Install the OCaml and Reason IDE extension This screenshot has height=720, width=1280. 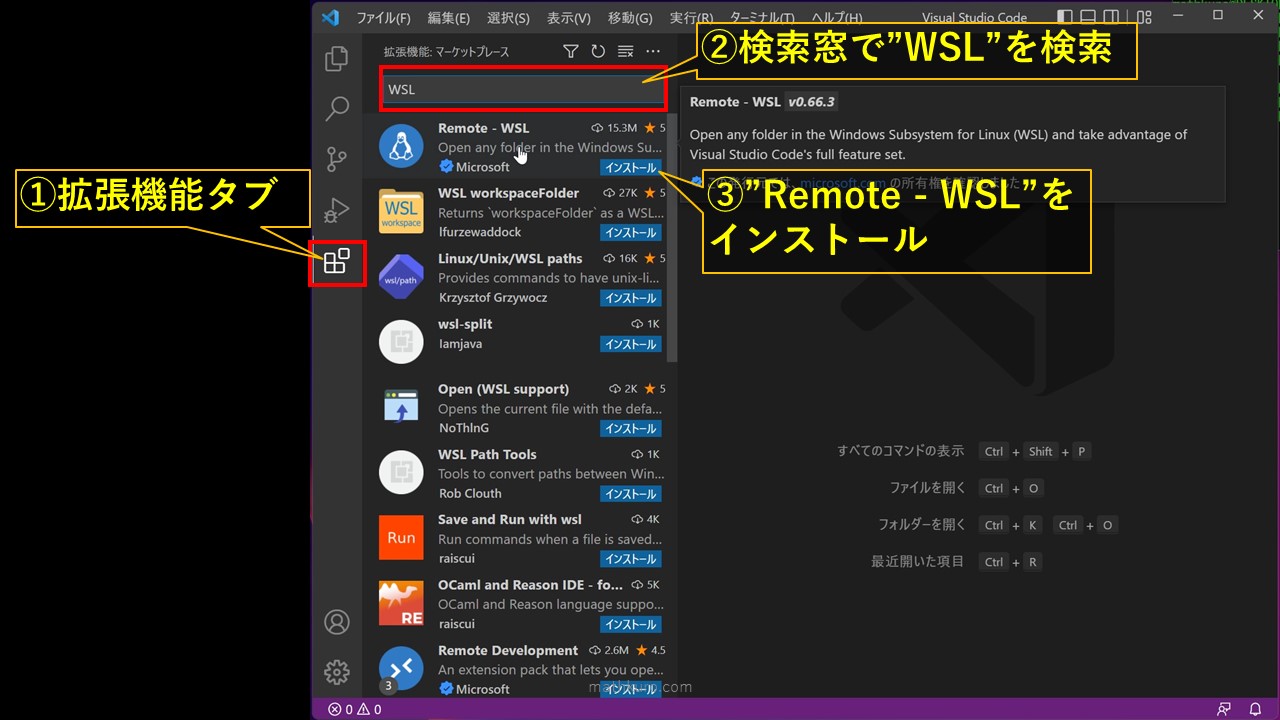630,624
